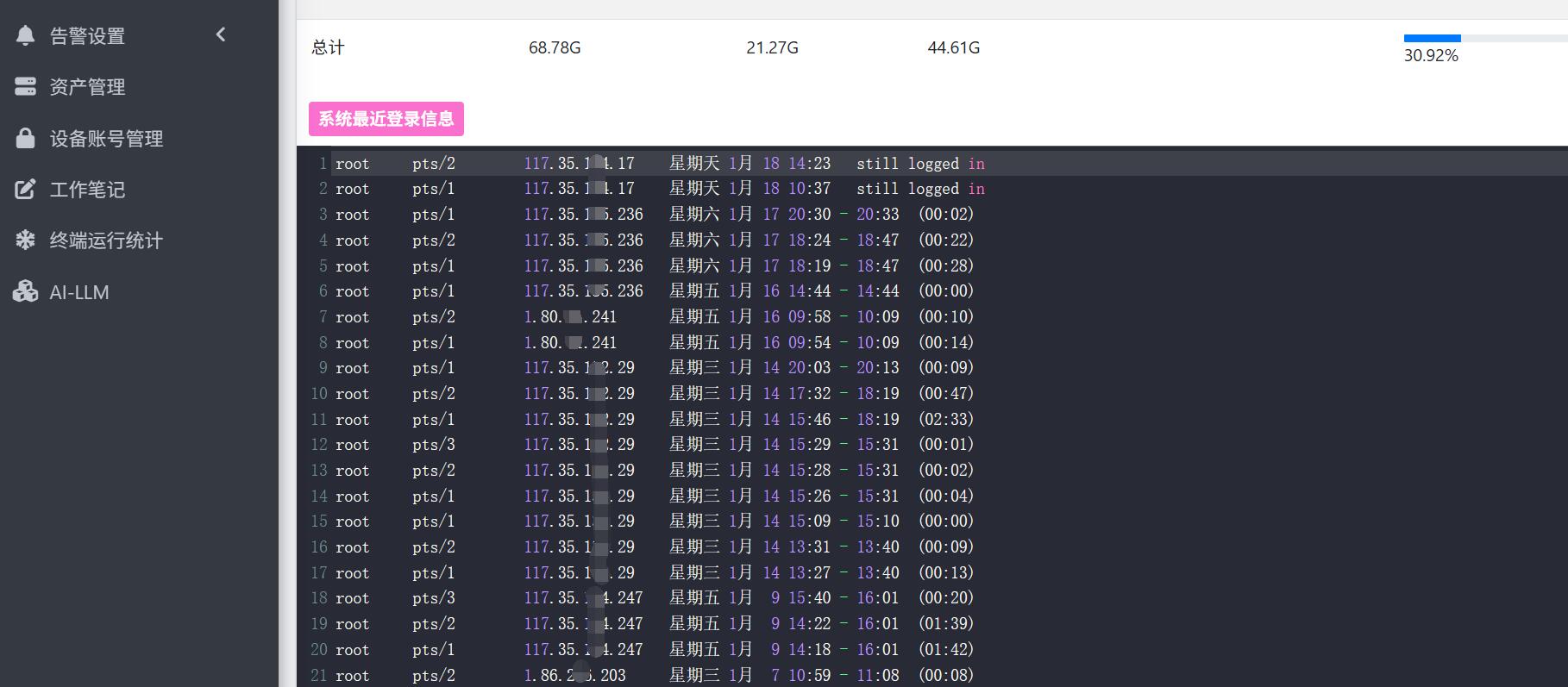The height and width of the screenshot is (687, 1568).
Task: Click the pink 系统最近登录信息 button
Action: click(x=386, y=119)
